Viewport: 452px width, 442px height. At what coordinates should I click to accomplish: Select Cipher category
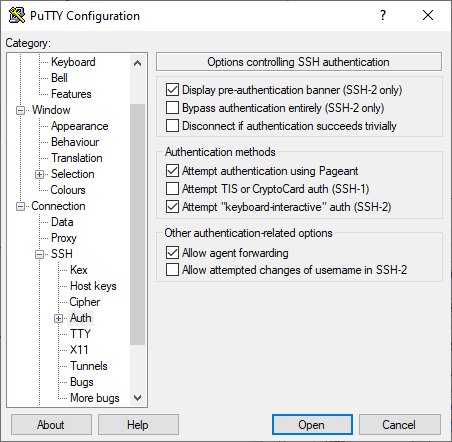85,302
